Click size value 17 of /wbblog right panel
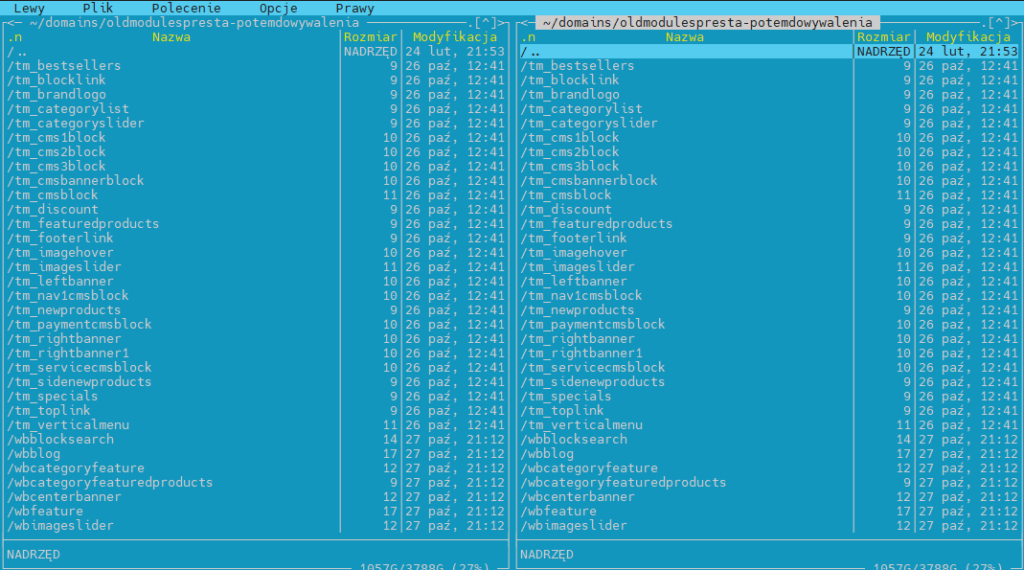Image resolution: width=1024 pixels, height=570 pixels. 903,454
